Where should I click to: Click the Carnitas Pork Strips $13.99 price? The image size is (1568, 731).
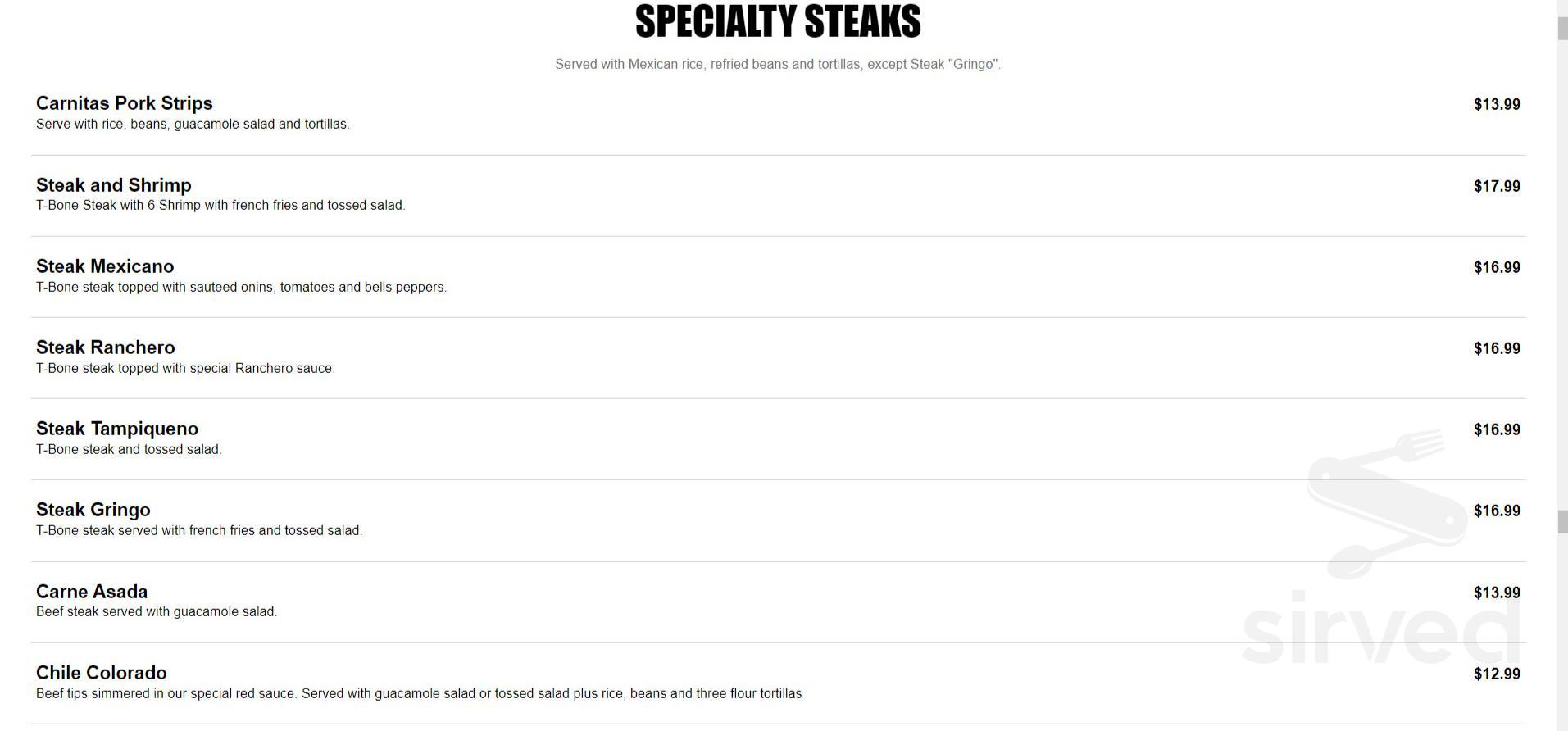pyautogui.click(x=1496, y=104)
